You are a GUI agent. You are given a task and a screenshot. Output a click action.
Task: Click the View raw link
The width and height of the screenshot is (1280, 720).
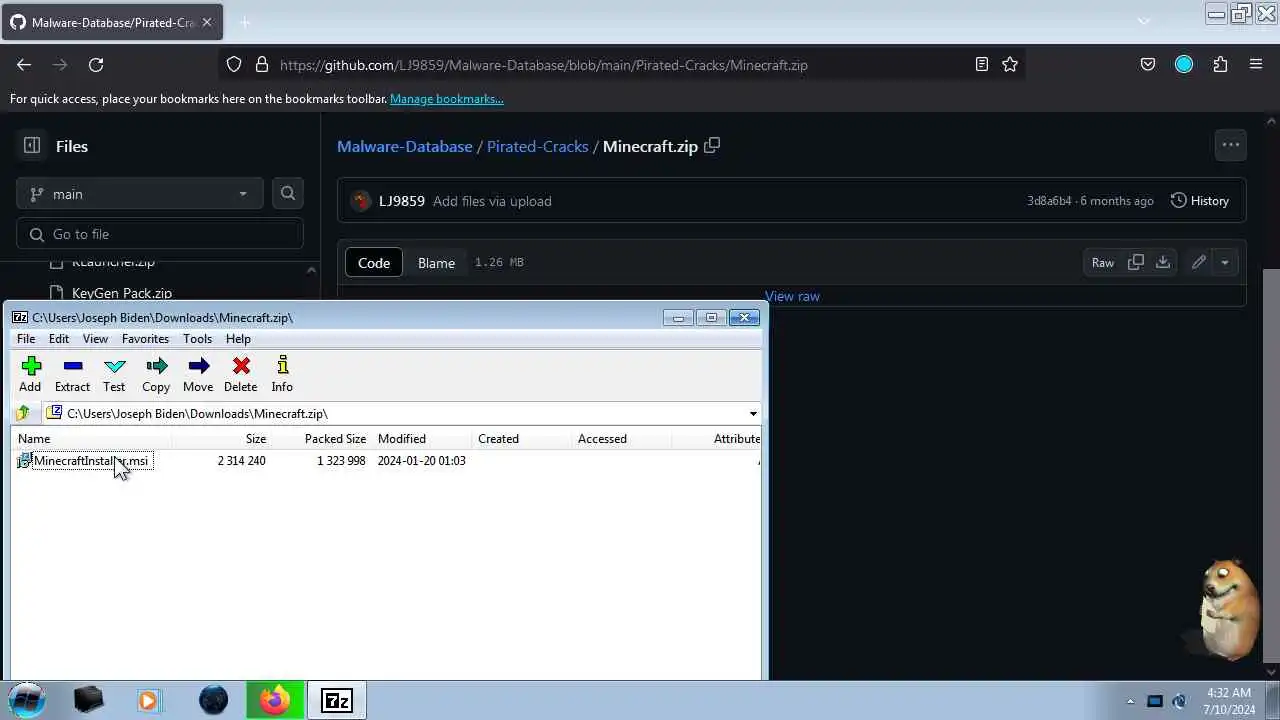point(792,296)
